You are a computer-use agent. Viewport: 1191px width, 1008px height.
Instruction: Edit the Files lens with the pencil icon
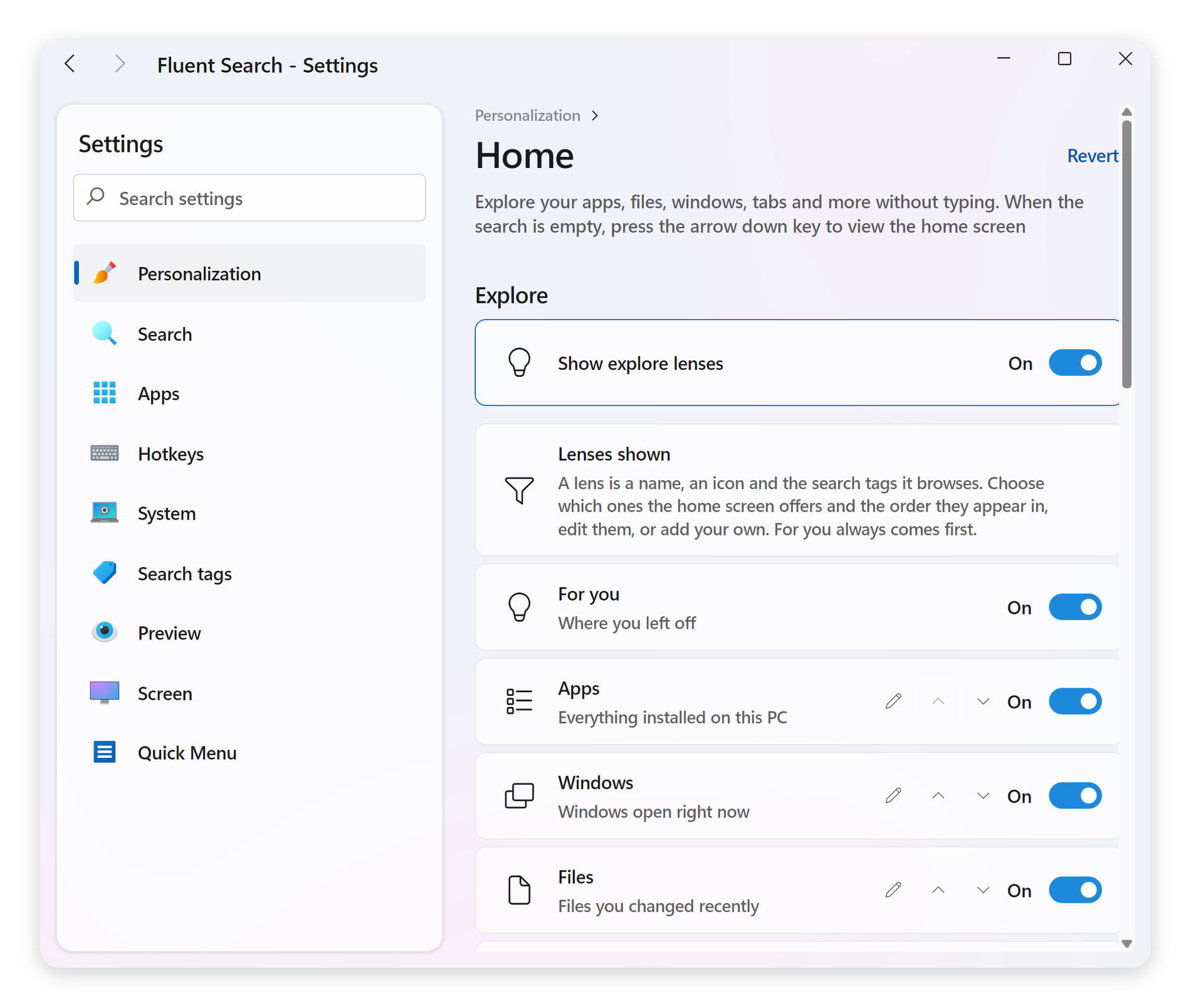[893, 890]
